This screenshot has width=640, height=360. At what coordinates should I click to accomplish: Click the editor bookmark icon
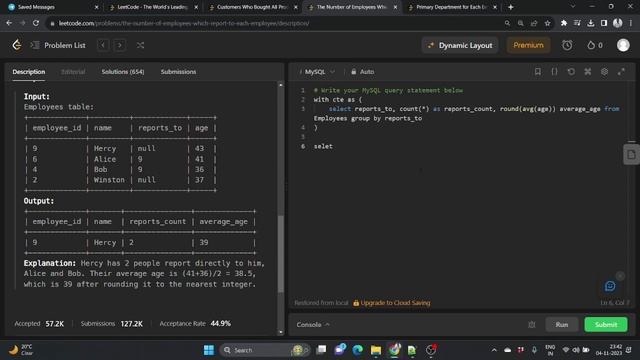pyautogui.click(x=538, y=72)
